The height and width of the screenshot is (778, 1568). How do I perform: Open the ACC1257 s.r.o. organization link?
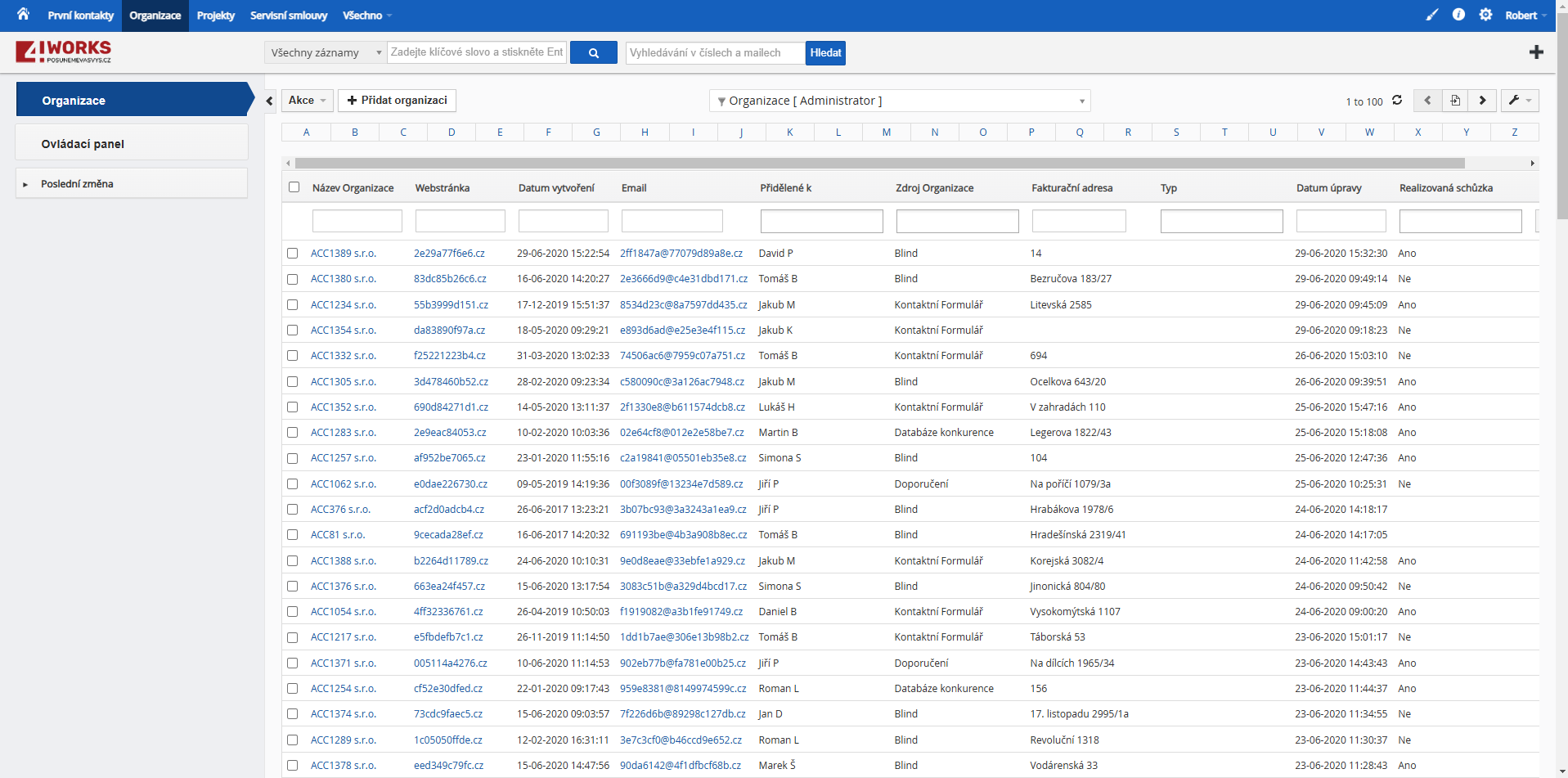click(x=344, y=458)
